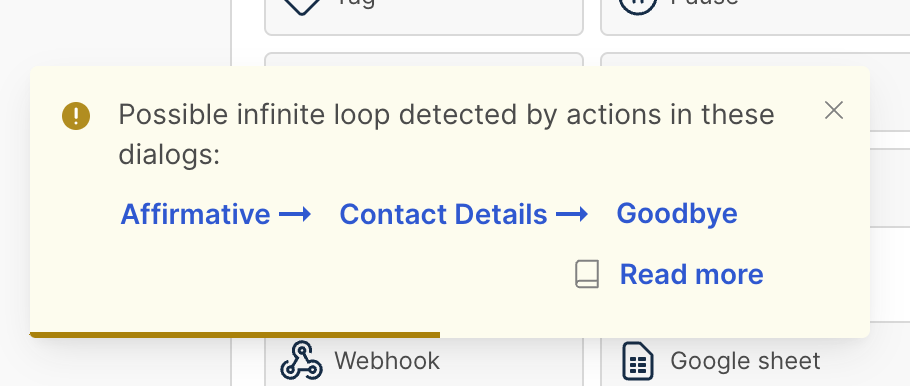Select the partially hidden card below Tag
Image resolution: width=910 pixels, height=386 pixels.
tap(424, 60)
